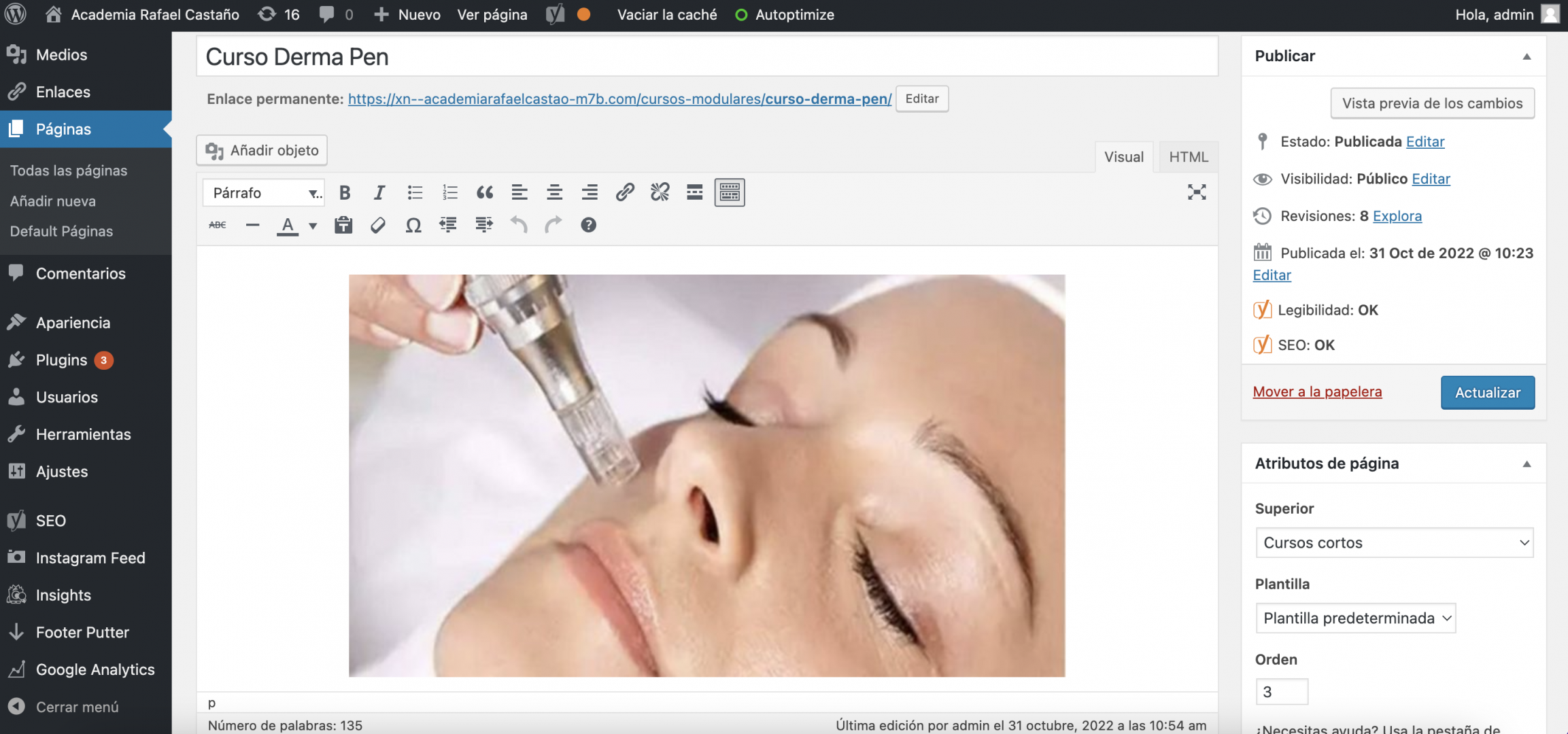
Task: Switch to the HTML editor tab
Action: pyautogui.click(x=1189, y=157)
